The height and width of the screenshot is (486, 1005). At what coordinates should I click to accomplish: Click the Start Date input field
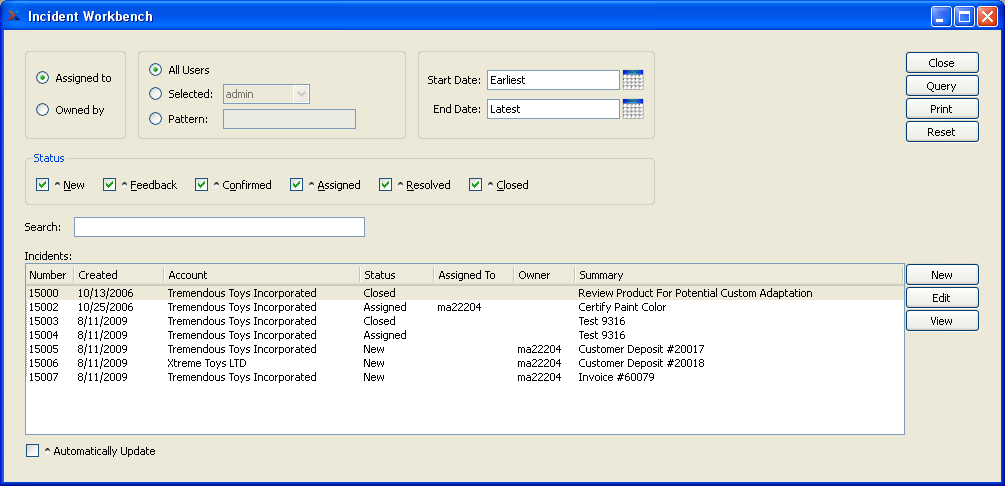553,80
